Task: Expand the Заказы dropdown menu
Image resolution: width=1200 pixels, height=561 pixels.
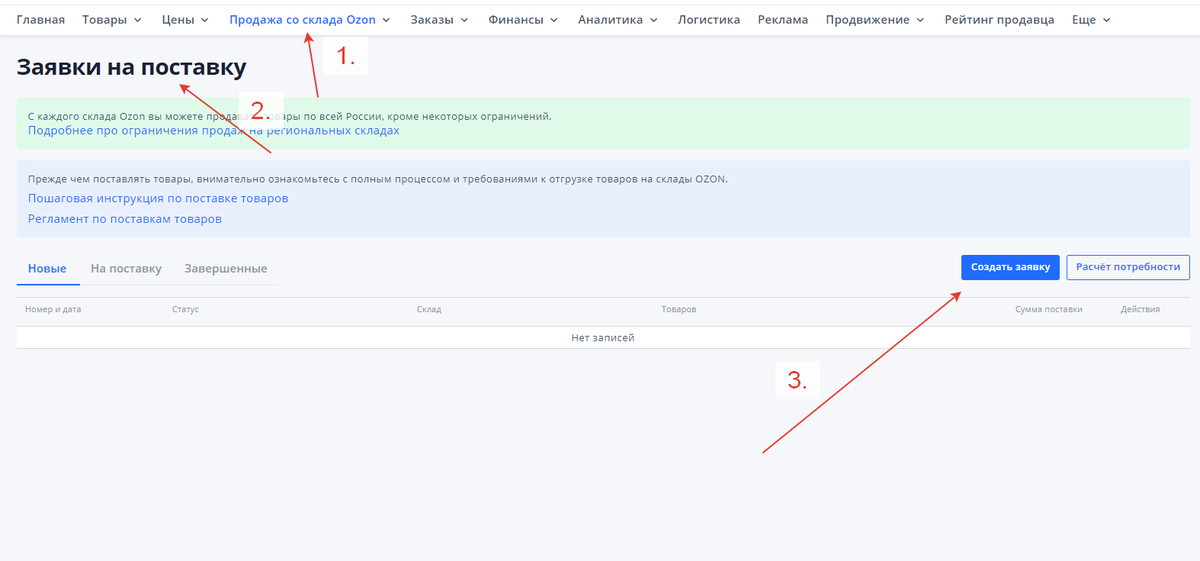Action: tap(439, 20)
